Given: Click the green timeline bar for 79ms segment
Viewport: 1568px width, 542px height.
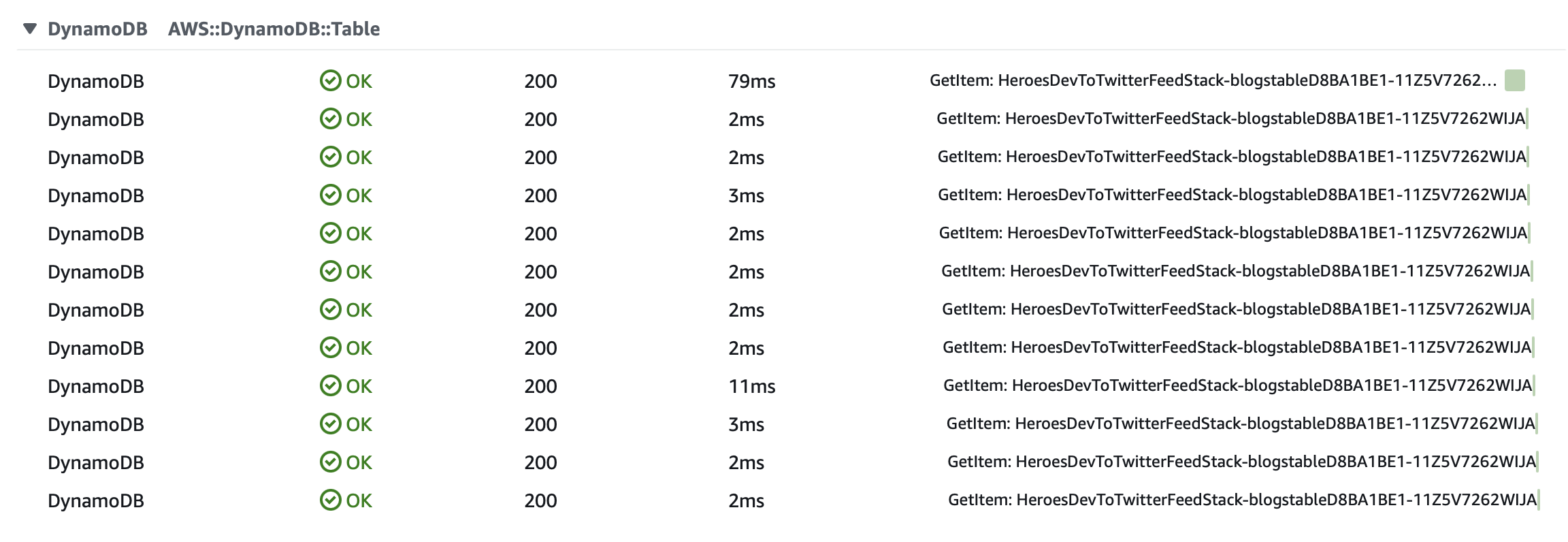Looking at the screenshot, I should pos(1514,80).
